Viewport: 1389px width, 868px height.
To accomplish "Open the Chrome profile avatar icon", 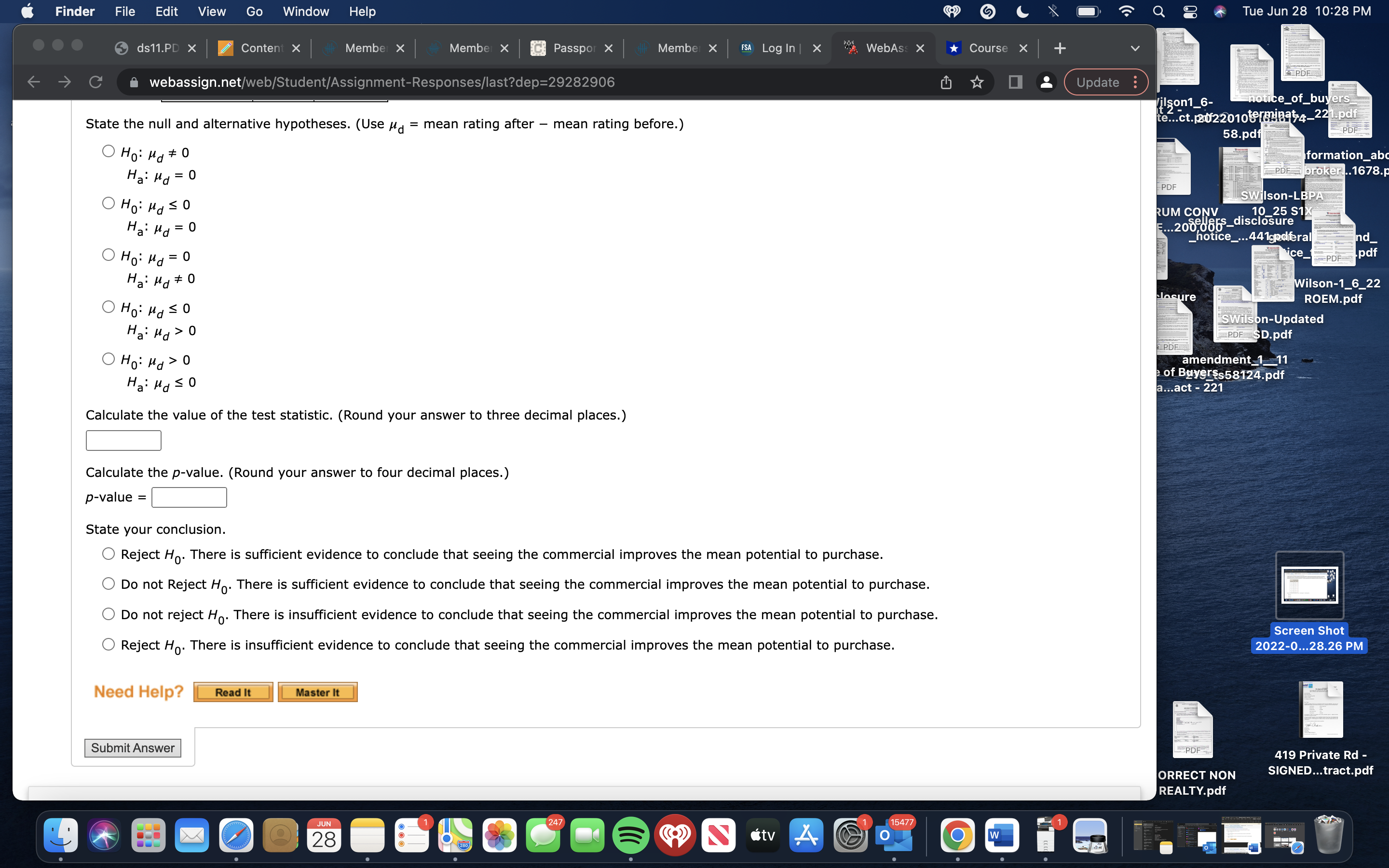I will pyautogui.click(x=1046, y=82).
